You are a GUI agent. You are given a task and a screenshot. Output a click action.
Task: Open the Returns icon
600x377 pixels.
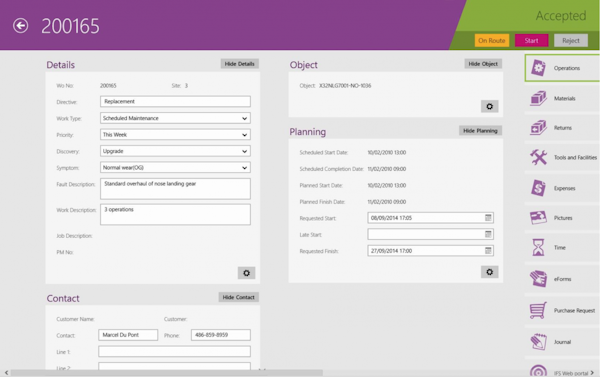[x=538, y=128]
